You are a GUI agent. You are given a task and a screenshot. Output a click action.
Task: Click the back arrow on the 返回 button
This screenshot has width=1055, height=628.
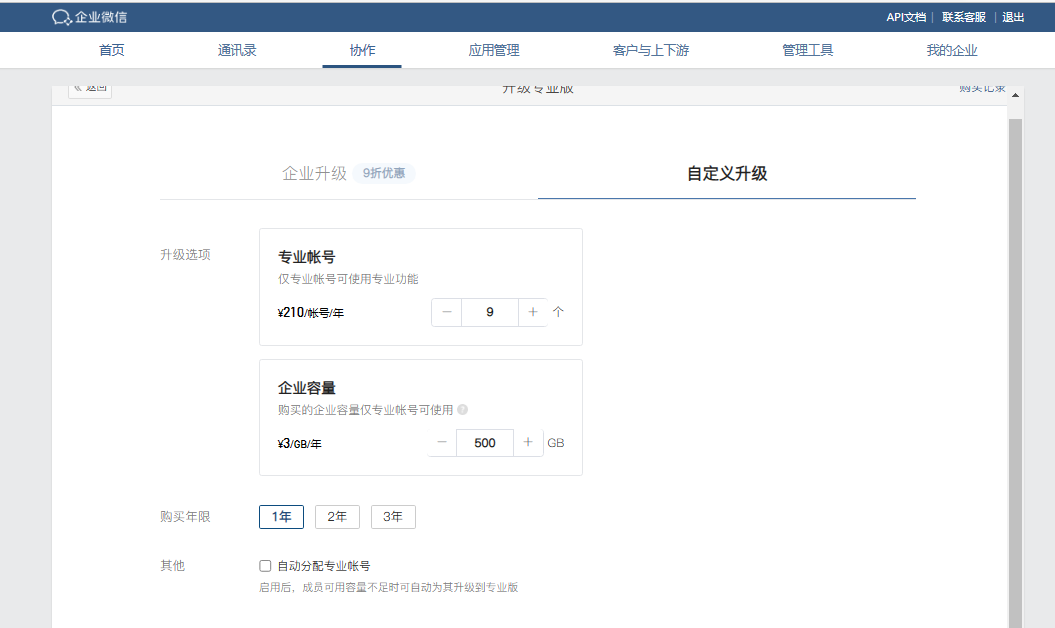click(x=76, y=88)
